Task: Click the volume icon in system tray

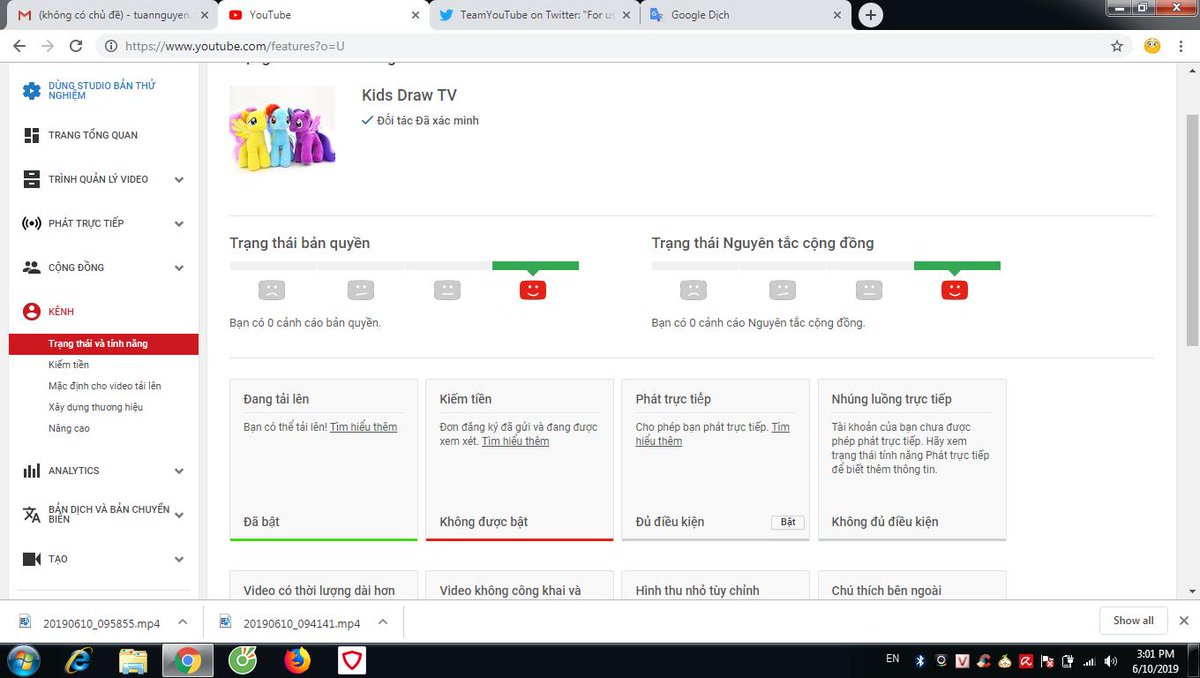Action: pos(1111,661)
